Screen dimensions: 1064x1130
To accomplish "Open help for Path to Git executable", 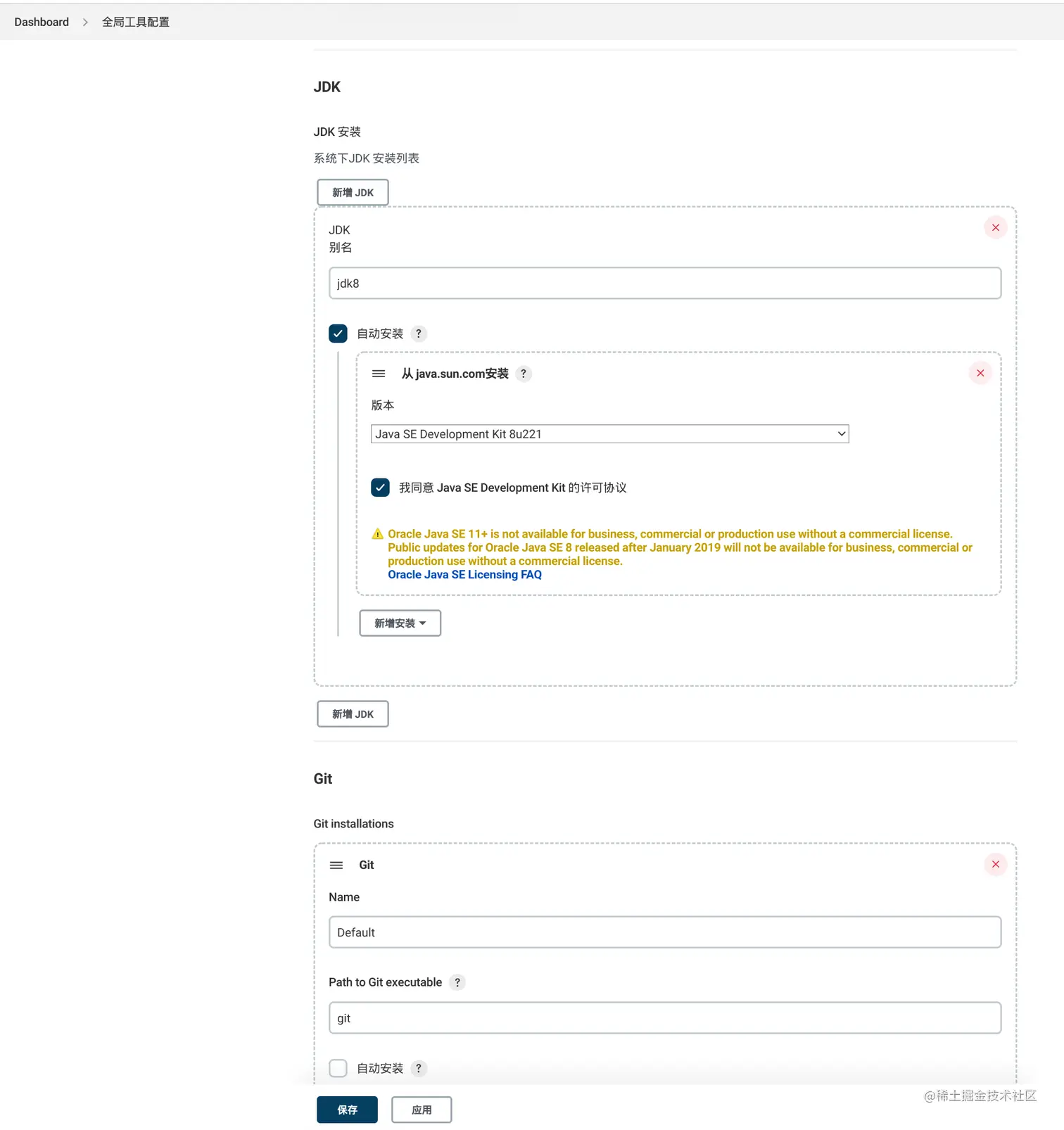I will [457, 982].
